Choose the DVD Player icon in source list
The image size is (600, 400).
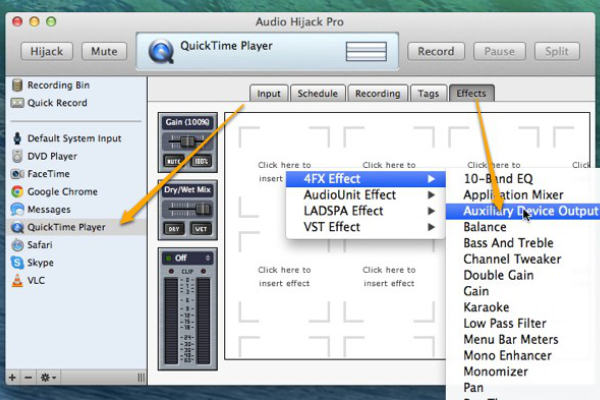coord(17,156)
